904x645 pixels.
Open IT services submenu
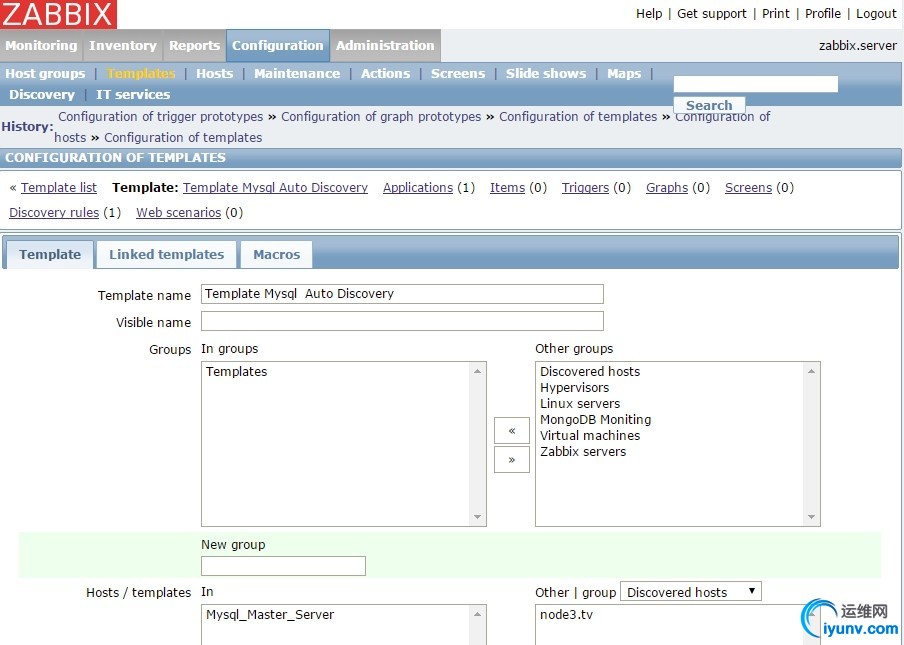(133, 95)
